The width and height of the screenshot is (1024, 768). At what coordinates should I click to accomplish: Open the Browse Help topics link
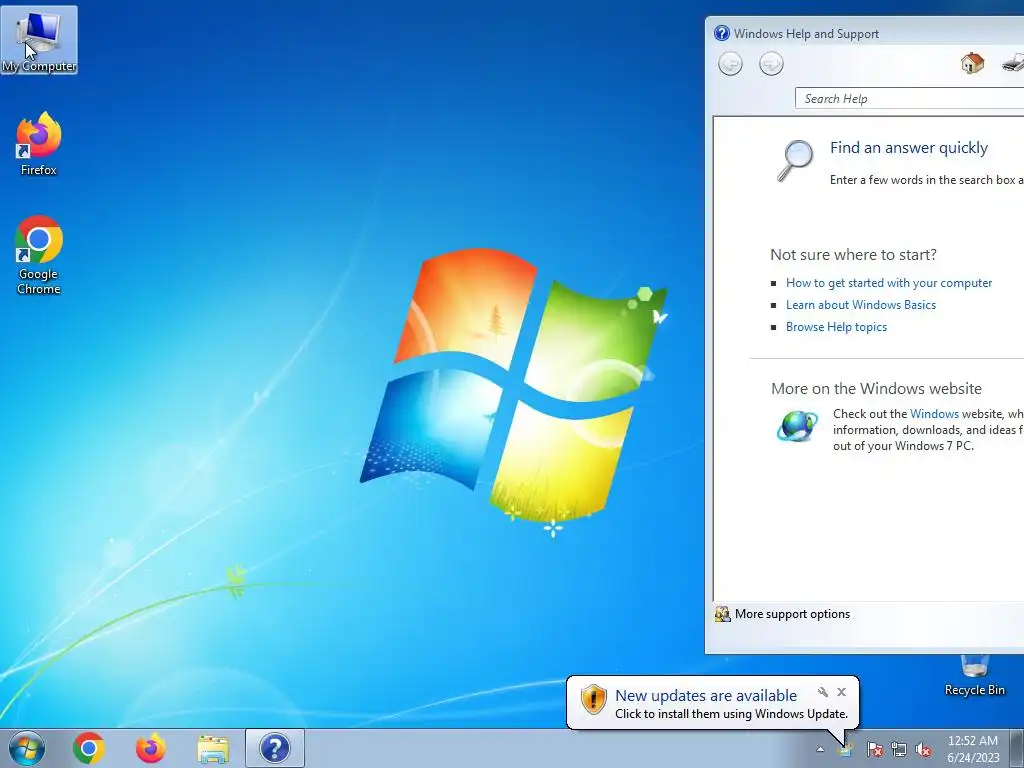pos(837,327)
